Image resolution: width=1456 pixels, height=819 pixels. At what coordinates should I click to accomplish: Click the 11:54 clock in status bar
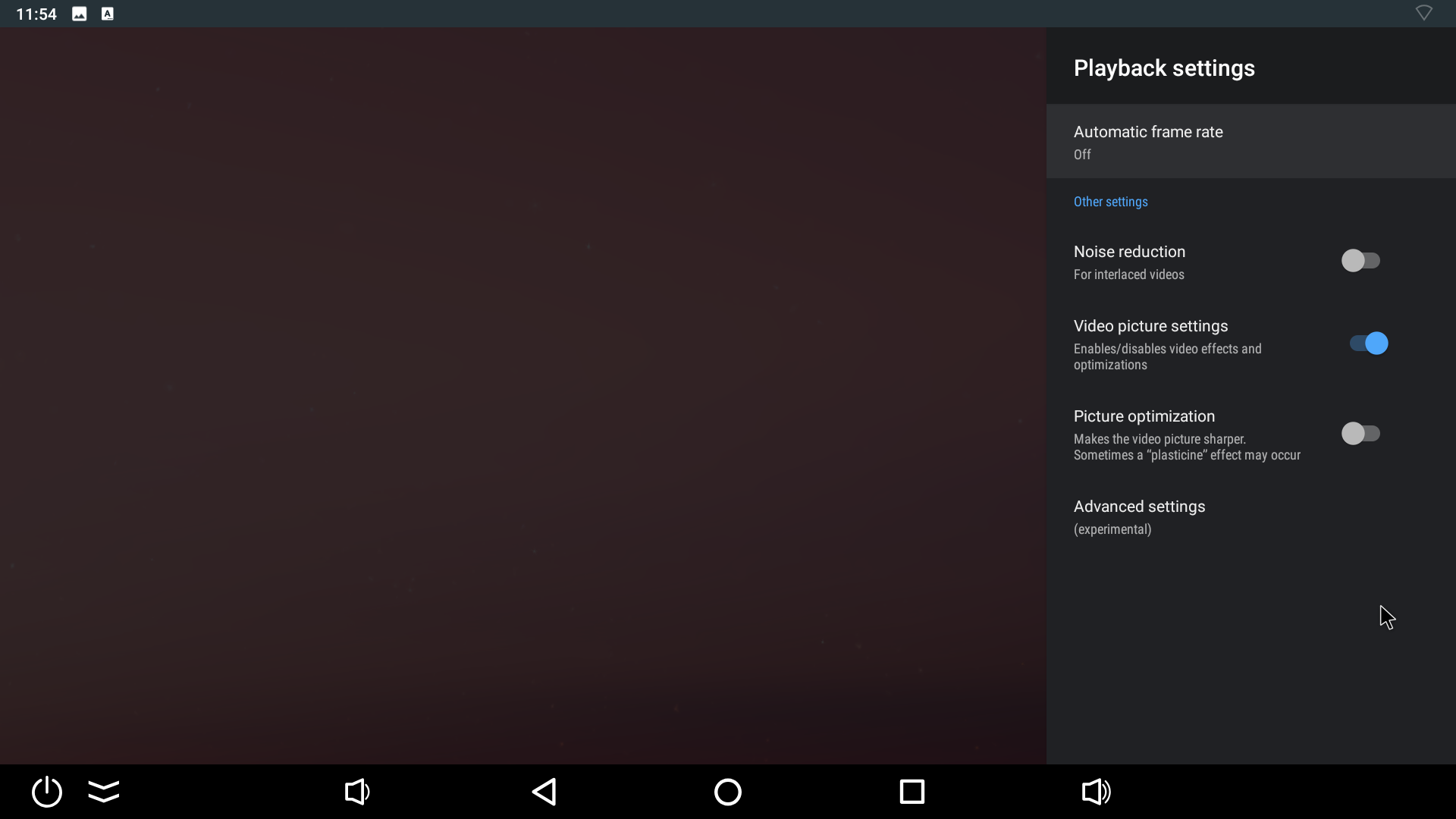point(36,14)
